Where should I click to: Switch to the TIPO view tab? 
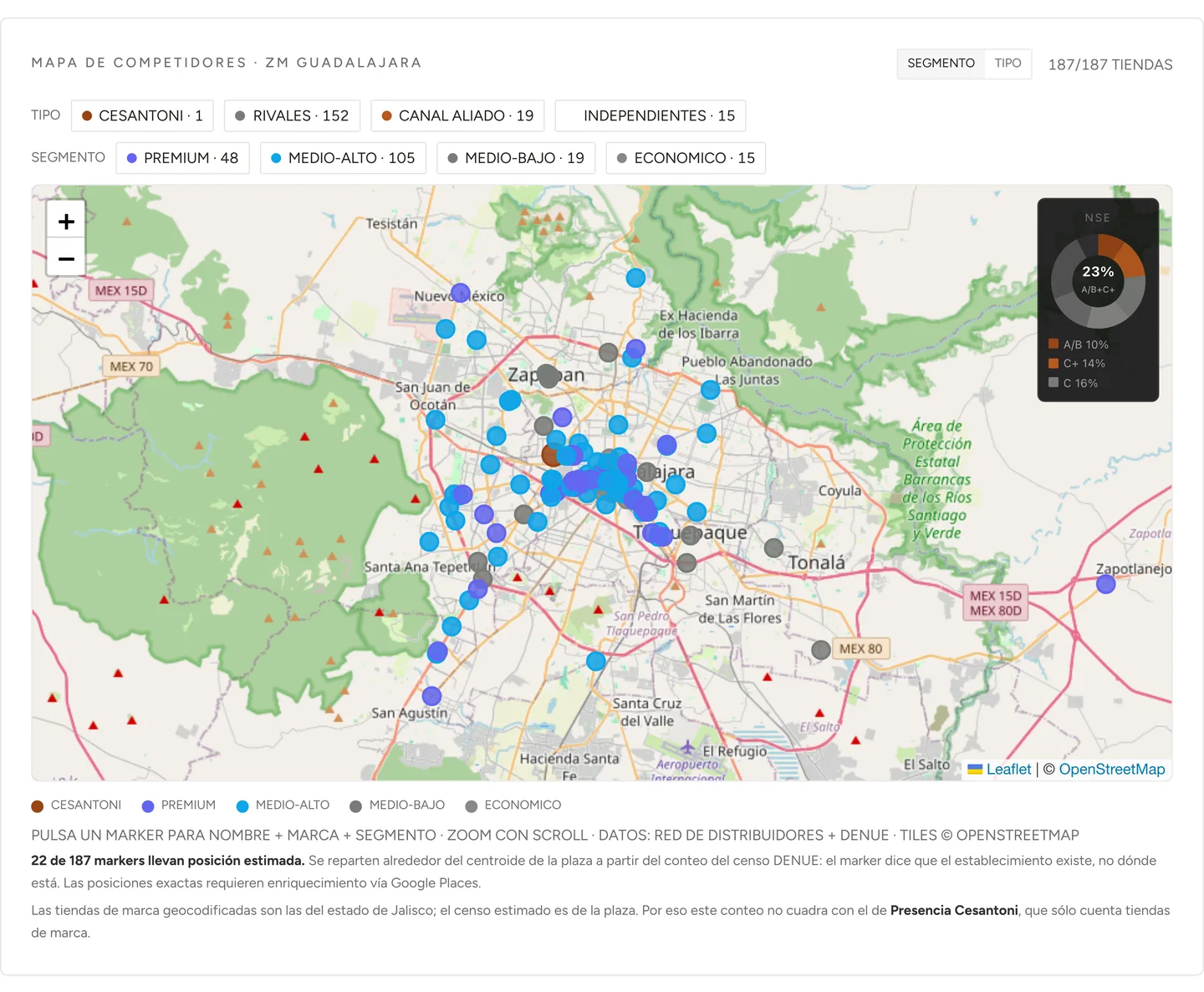coord(1008,64)
